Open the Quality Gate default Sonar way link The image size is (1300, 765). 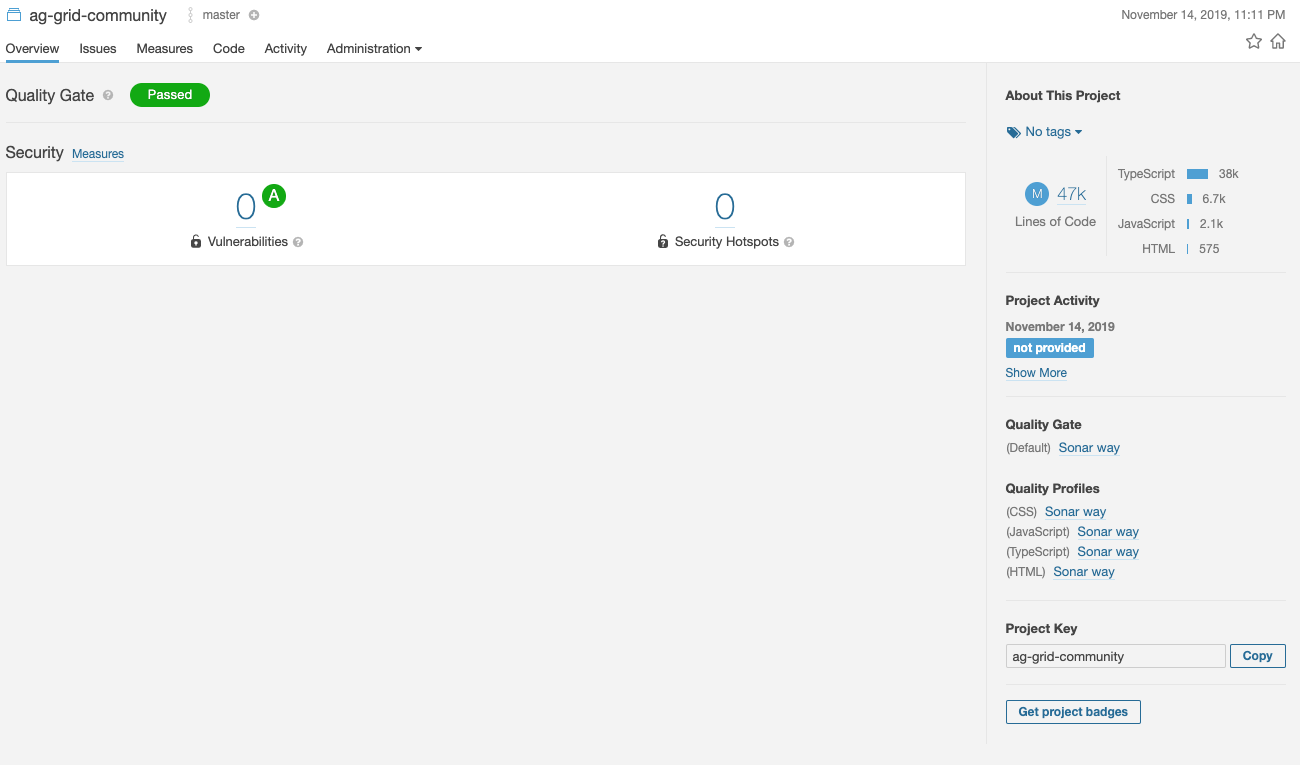click(x=1089, y=448)
